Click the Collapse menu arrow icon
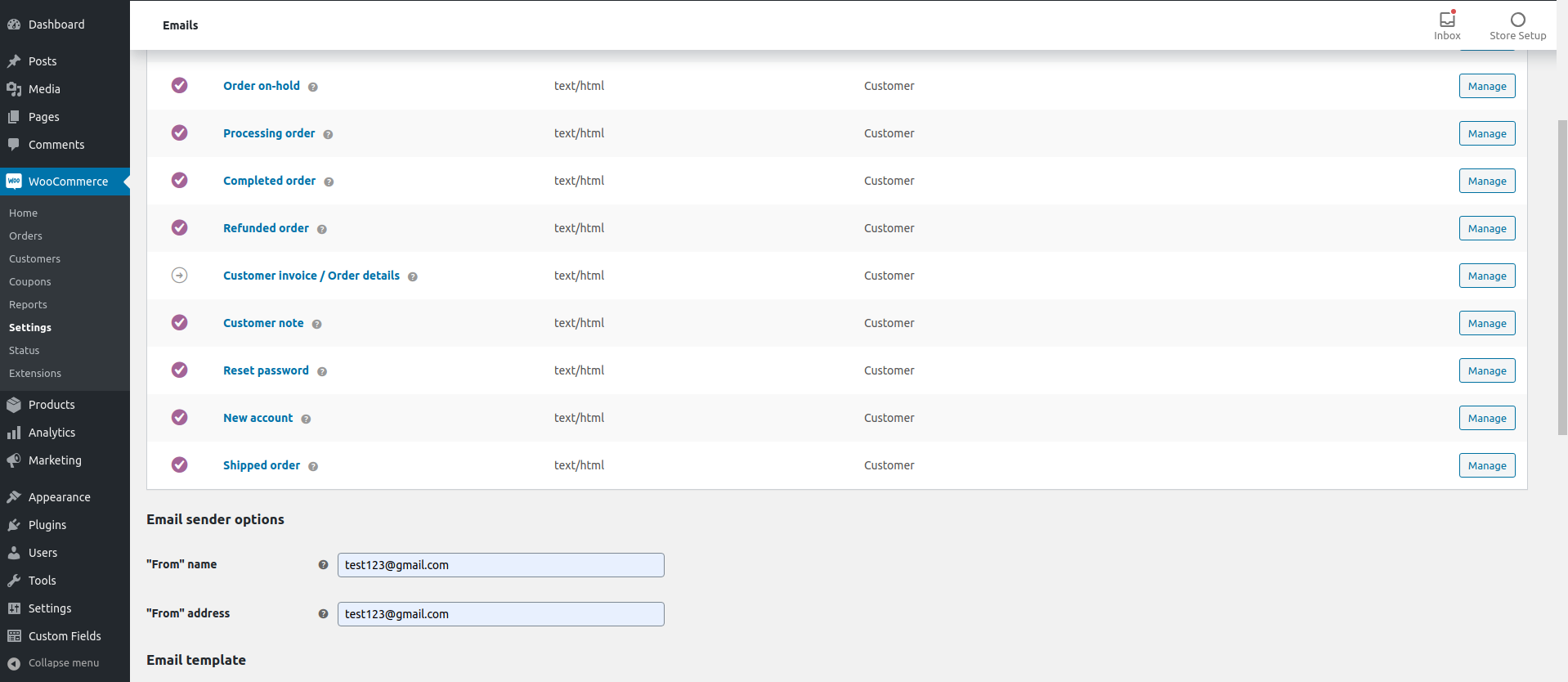 (14, 663)
